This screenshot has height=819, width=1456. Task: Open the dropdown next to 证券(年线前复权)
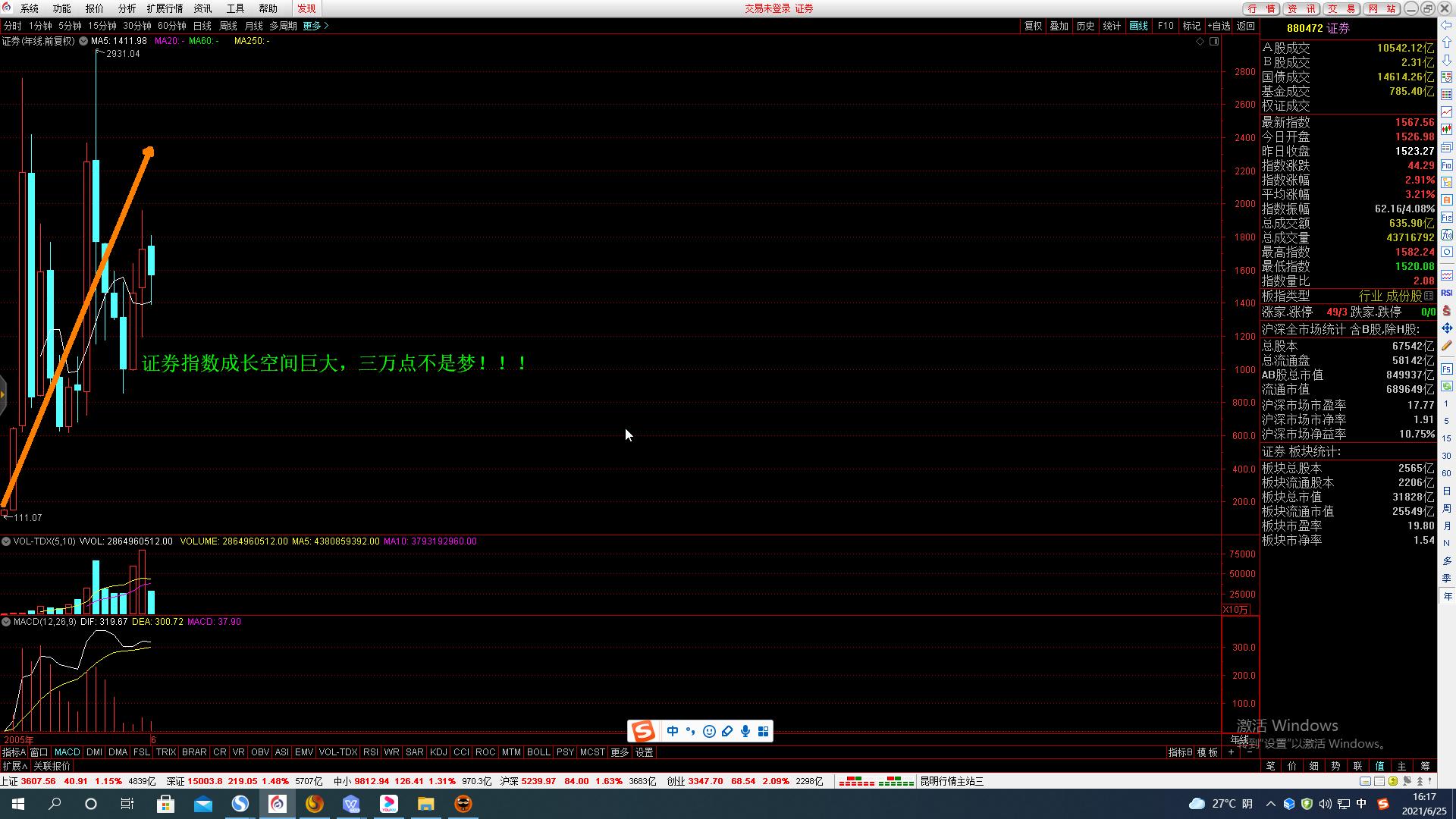click(x=83, y=41)
